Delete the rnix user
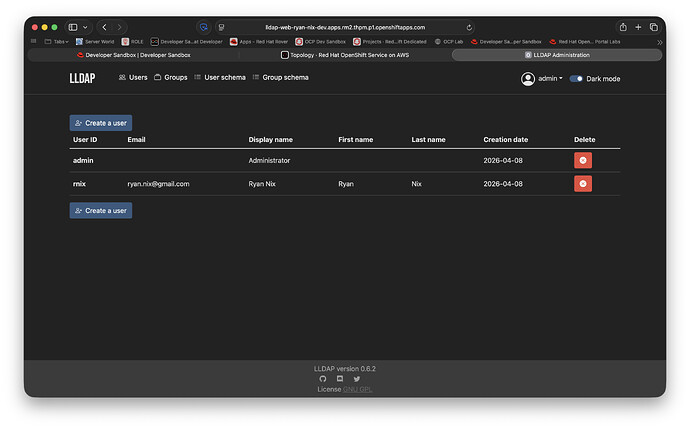 point(584,183)
